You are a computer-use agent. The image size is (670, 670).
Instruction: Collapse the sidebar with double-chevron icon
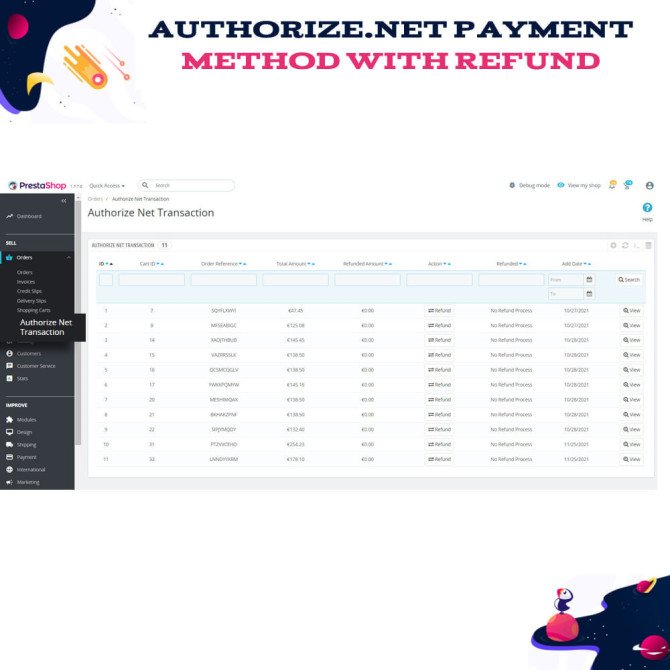64,201
